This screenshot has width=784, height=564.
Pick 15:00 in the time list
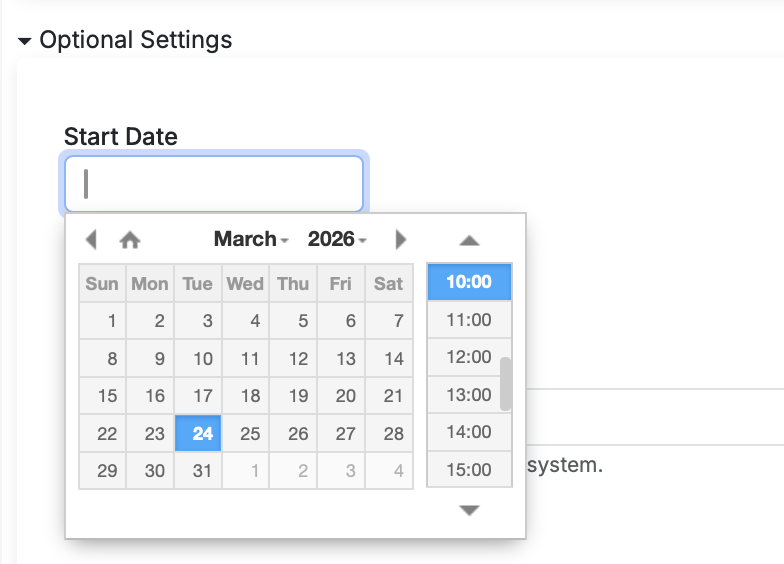coord(469,469)
